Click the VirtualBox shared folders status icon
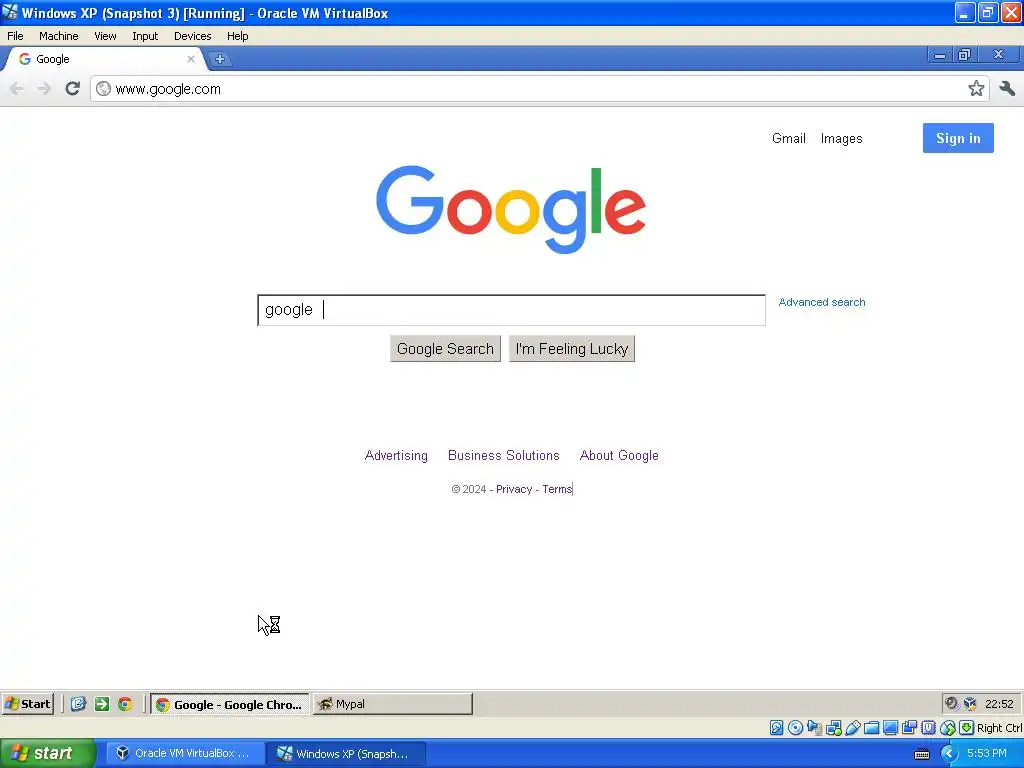 [871, 728]
